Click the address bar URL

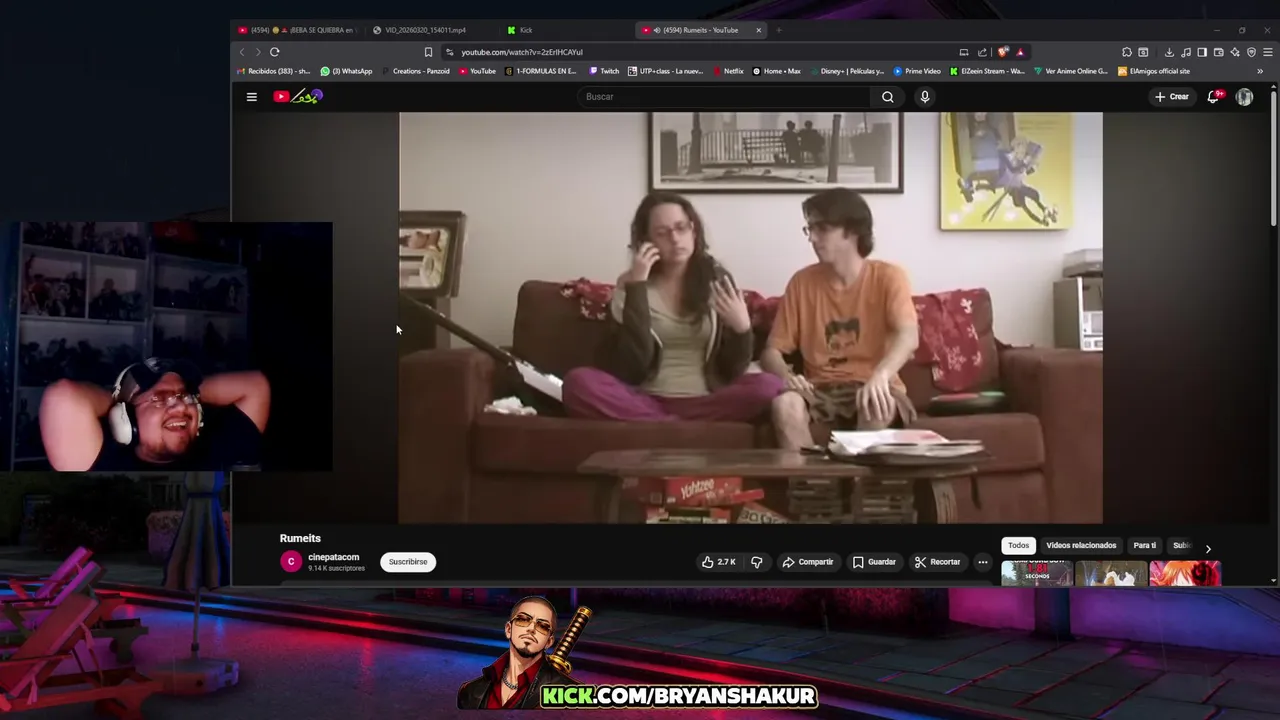(522, 52)
